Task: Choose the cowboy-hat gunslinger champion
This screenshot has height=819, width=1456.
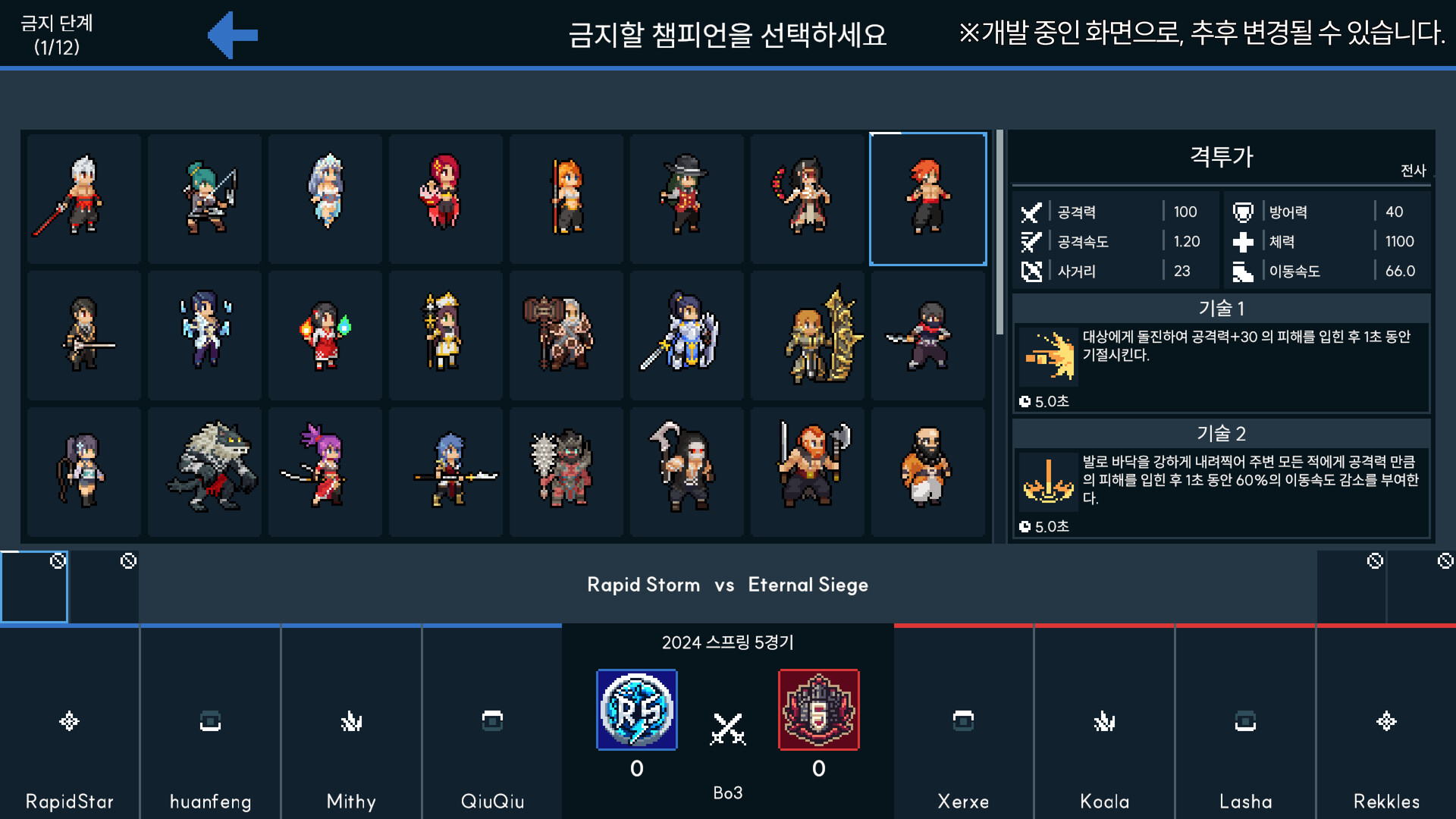Action: tap(686, 199)
